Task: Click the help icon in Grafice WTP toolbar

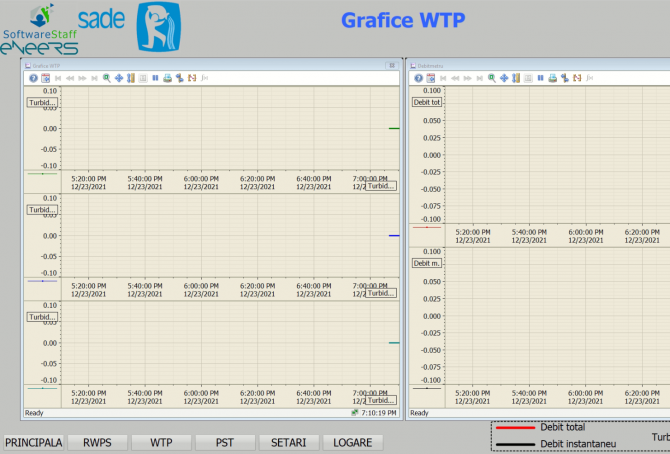Action: tap(33, 78)
